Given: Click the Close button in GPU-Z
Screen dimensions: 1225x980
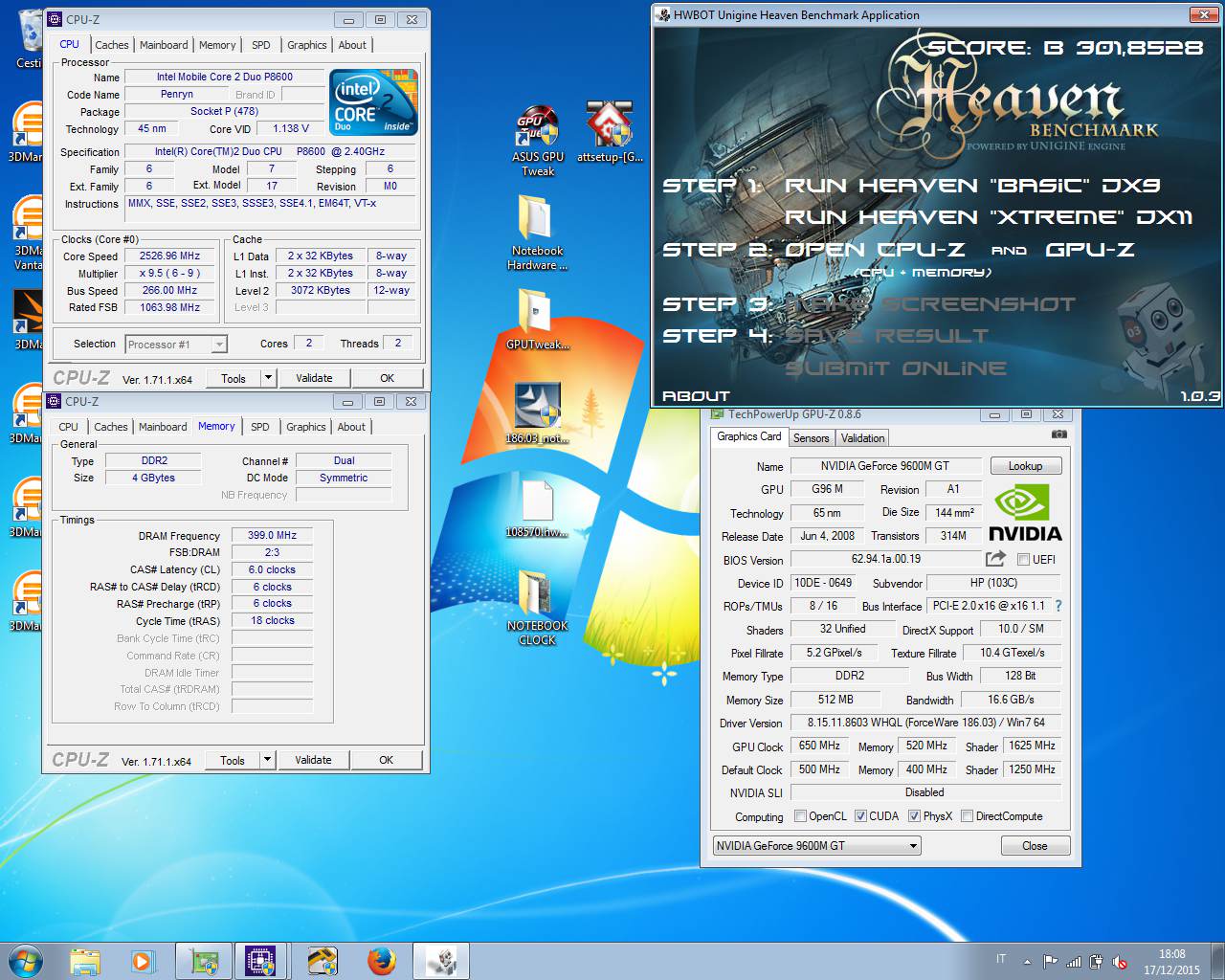Looking at the screenshot, I should (x=1035, y=846).
